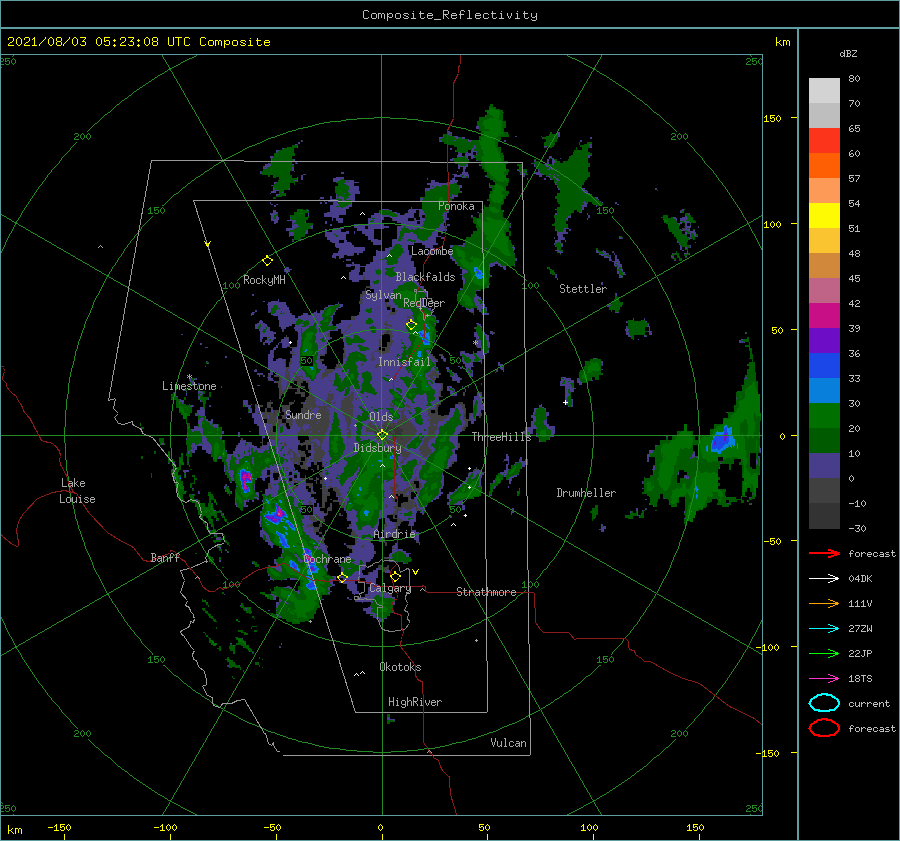This screenshot has width=900, height=841.
Task: Click the 80 dBZ value at legend top
Action: click(x=854, y=79)
